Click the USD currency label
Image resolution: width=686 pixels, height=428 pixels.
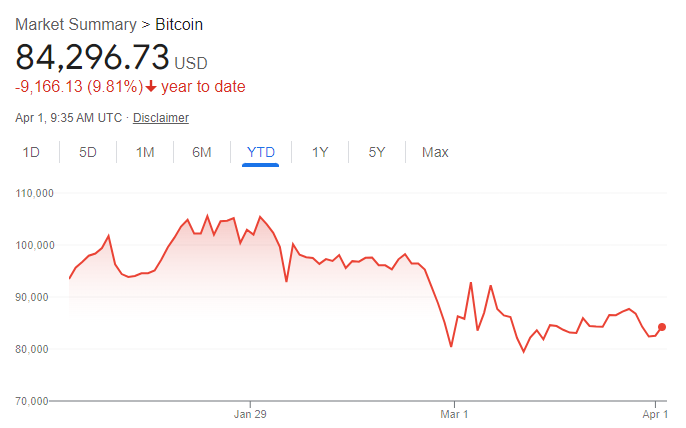[191, 63]
